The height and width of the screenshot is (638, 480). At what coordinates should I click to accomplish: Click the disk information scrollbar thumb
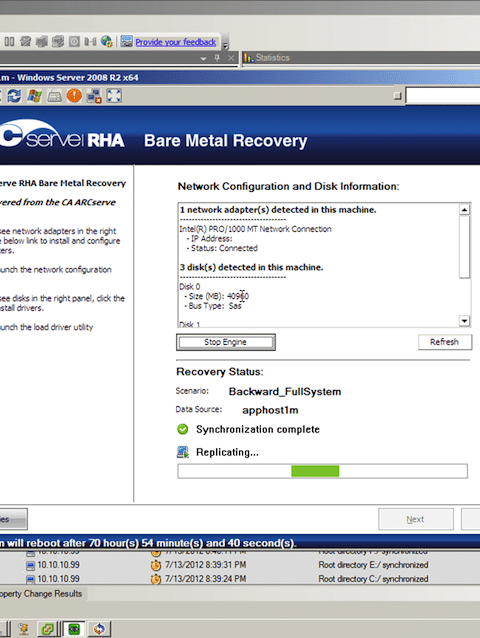[465, 247]
